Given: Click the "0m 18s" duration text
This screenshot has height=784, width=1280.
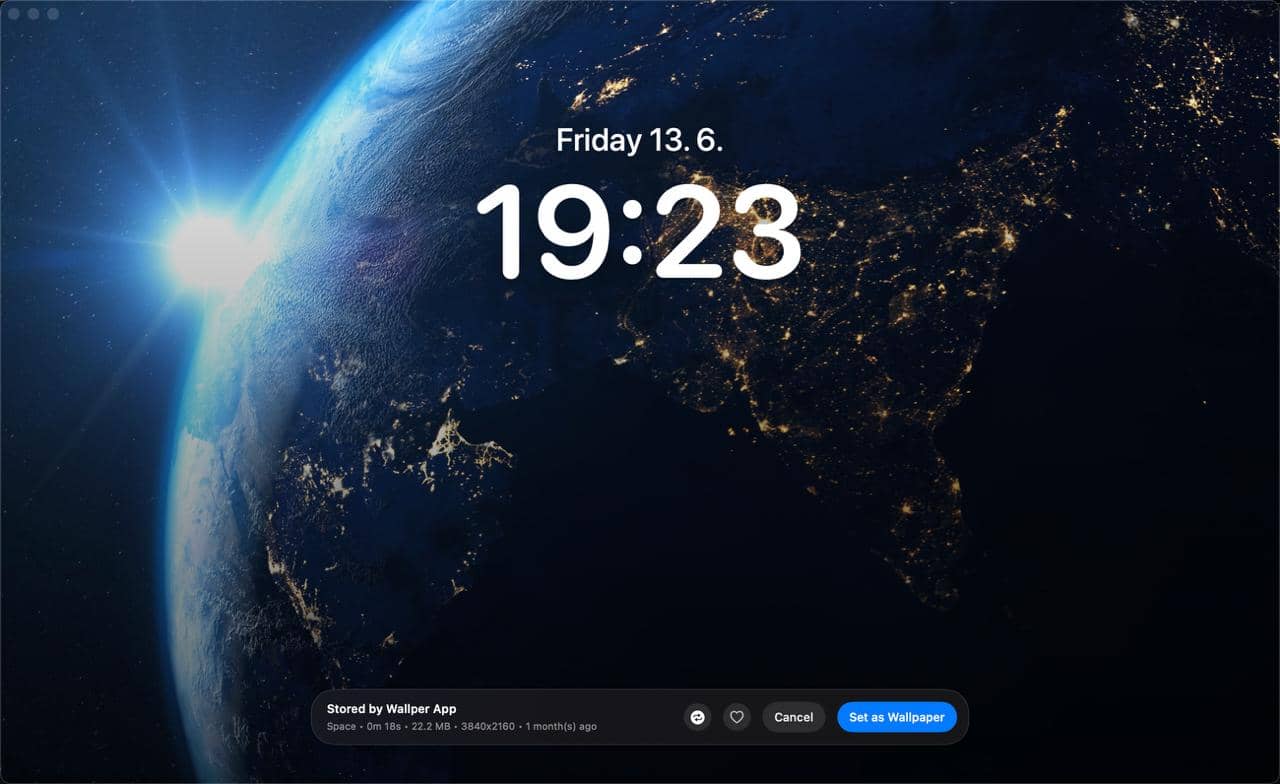Looking at the screenshot, I should (x=383, y=726).
